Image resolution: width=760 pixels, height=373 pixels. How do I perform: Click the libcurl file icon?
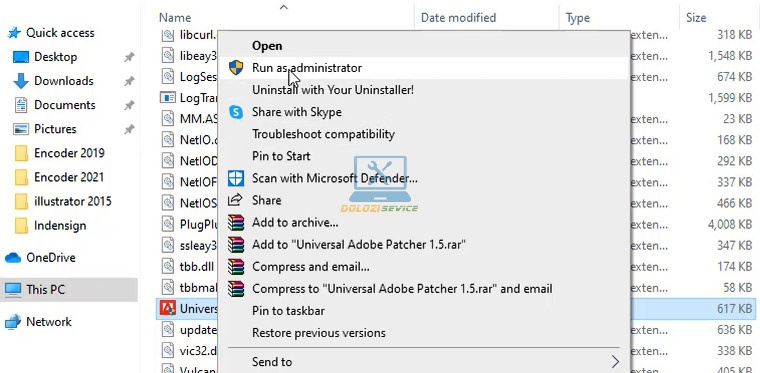(x=168, y=35)
